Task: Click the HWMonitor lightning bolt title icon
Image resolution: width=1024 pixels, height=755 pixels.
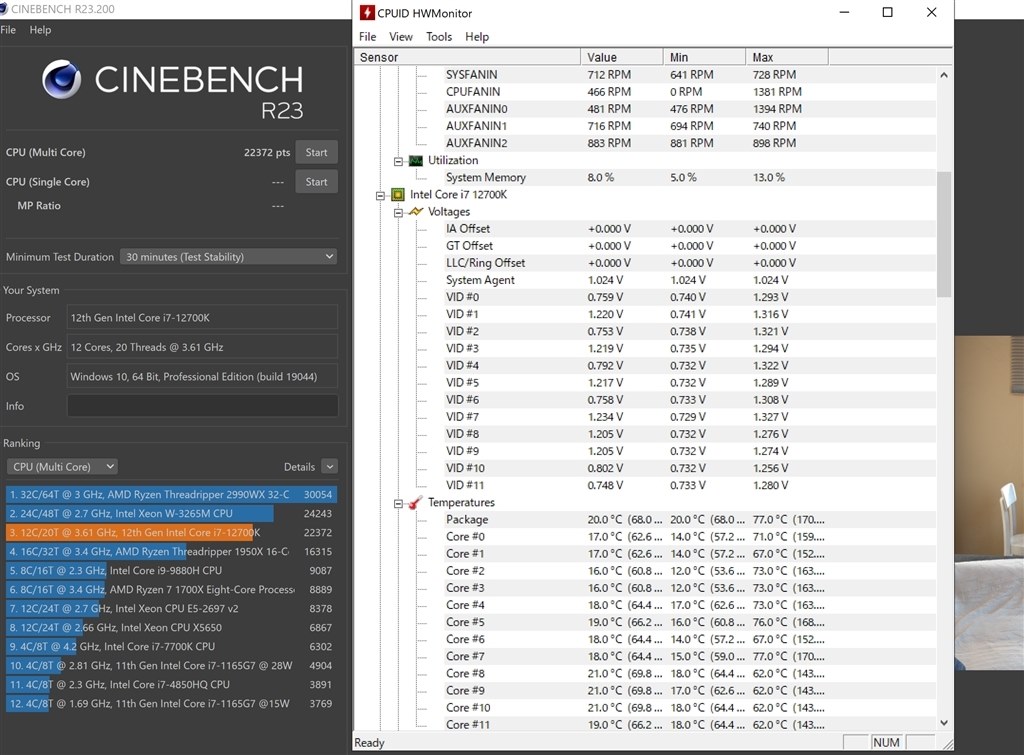Action: pos(367,13)
